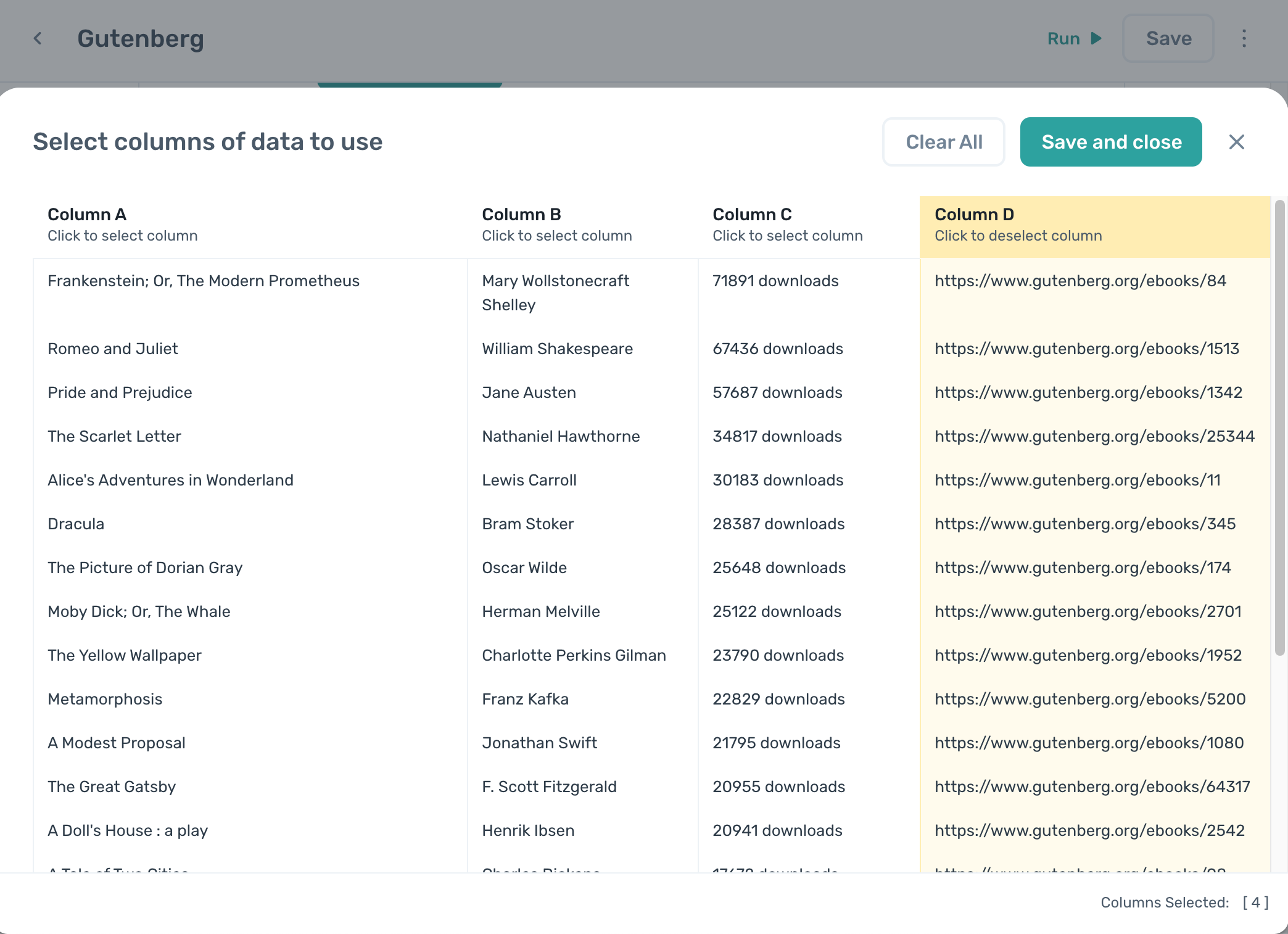Viewport: 1288px width, 934px height.
Task: Click the vertical scrollbar of the table
Action: pyautogui.click(x=1280, y=428)
